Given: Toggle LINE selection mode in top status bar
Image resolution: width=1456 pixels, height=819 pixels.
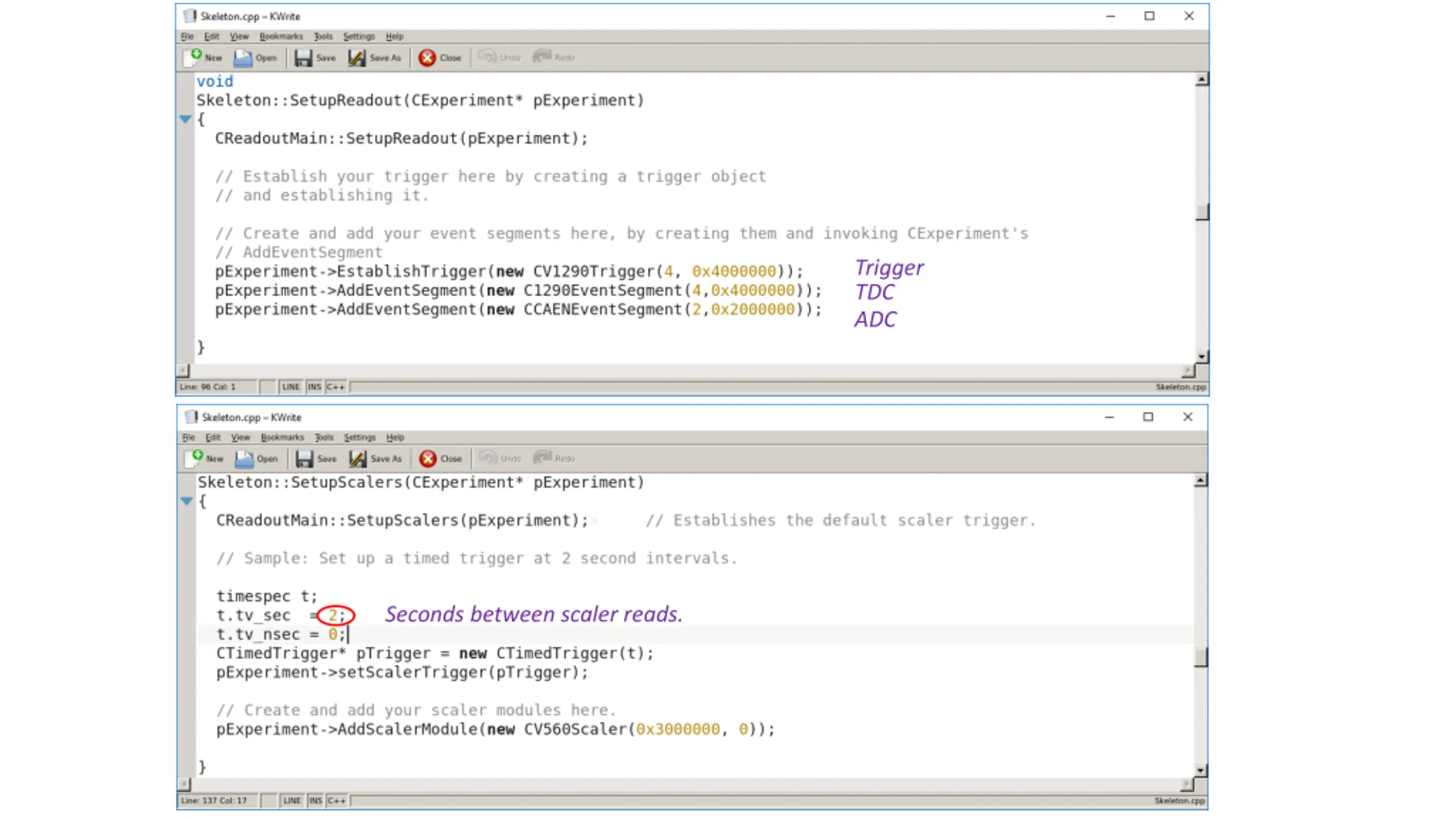Looking at the screenshot, I should [x=291, y=387].
